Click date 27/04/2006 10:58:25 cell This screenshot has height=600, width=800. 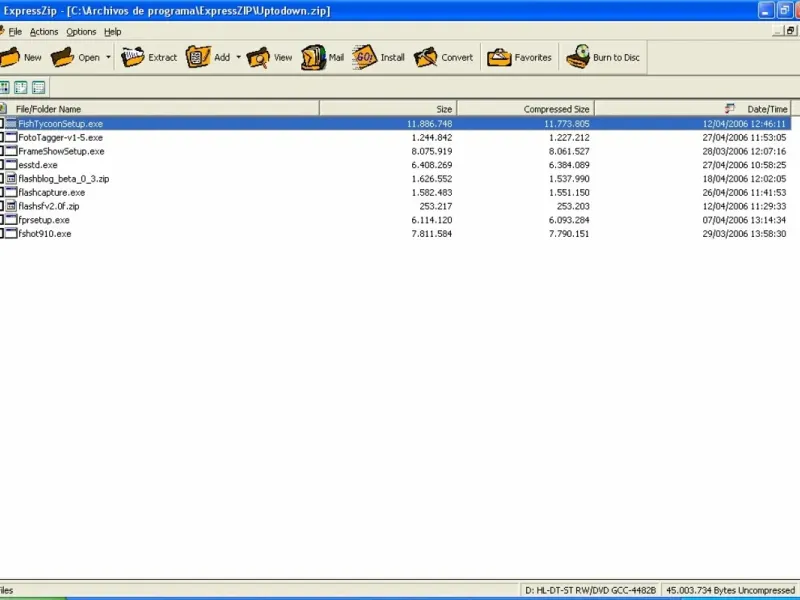click(x=744, y=165)
